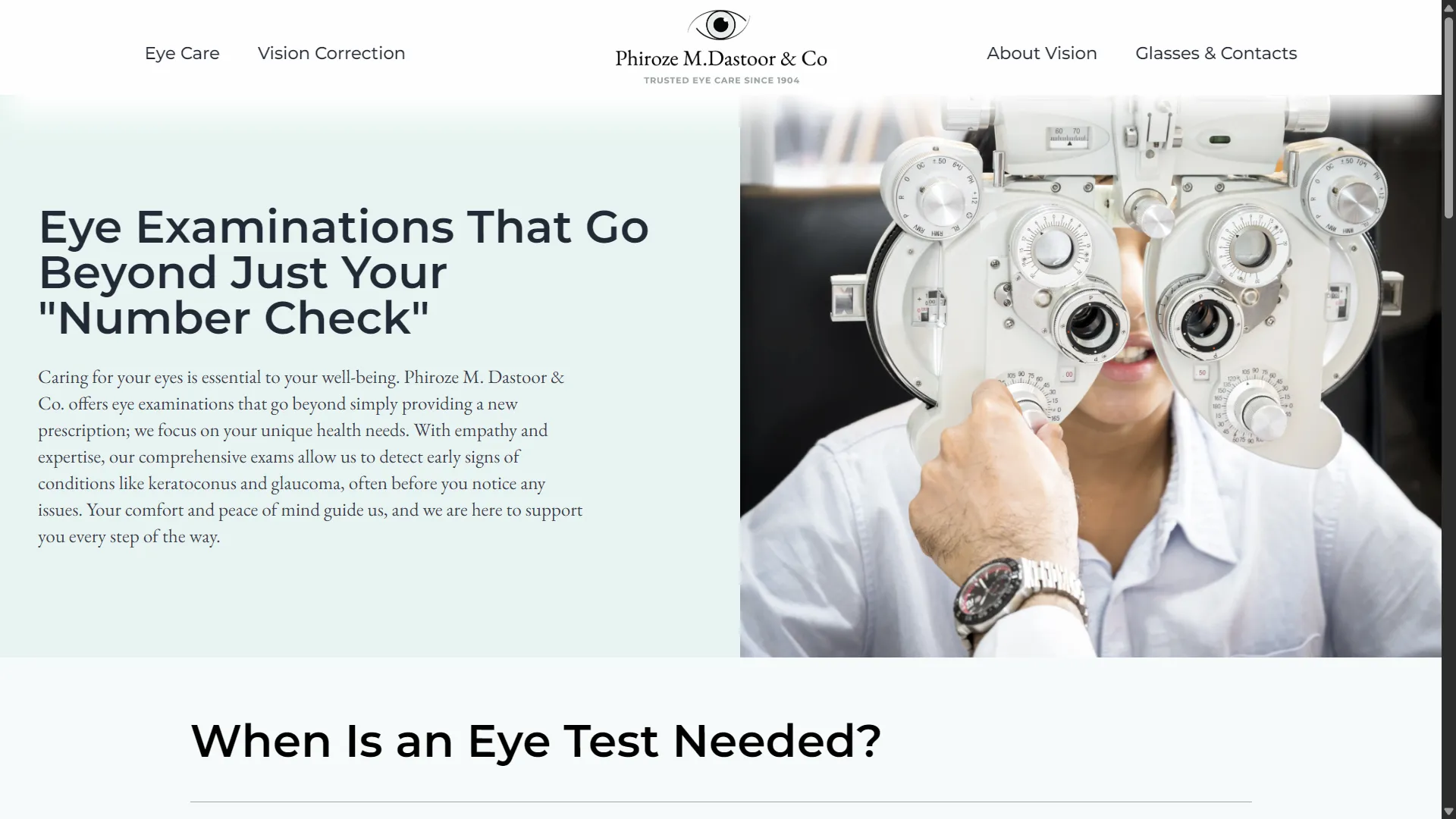The image size is (1456, 819).
Task: Open the About Vision menu
Action: 1041,53
